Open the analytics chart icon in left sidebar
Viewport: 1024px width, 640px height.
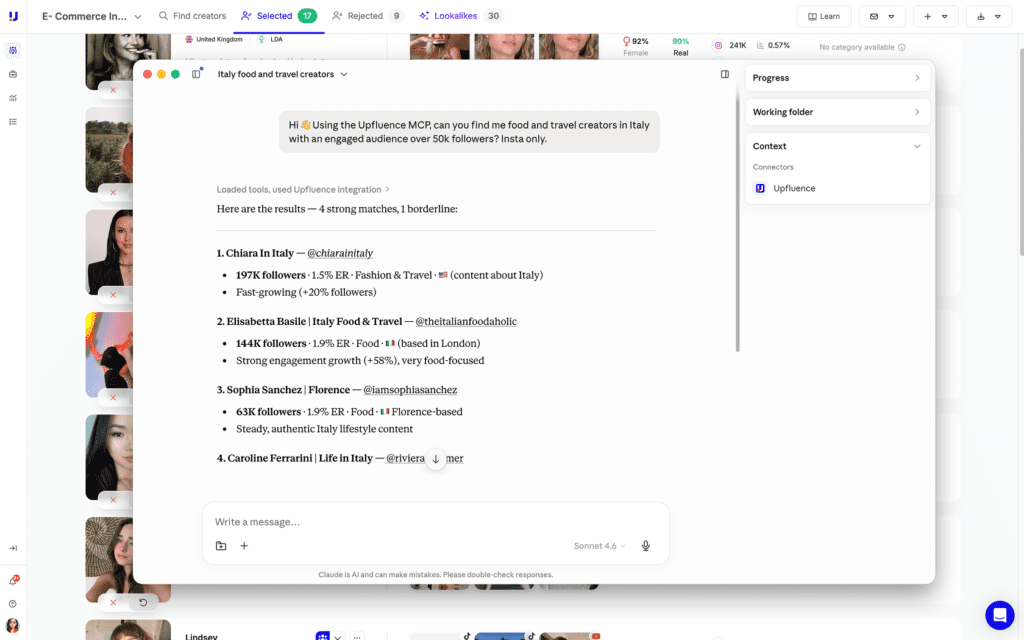13,98
